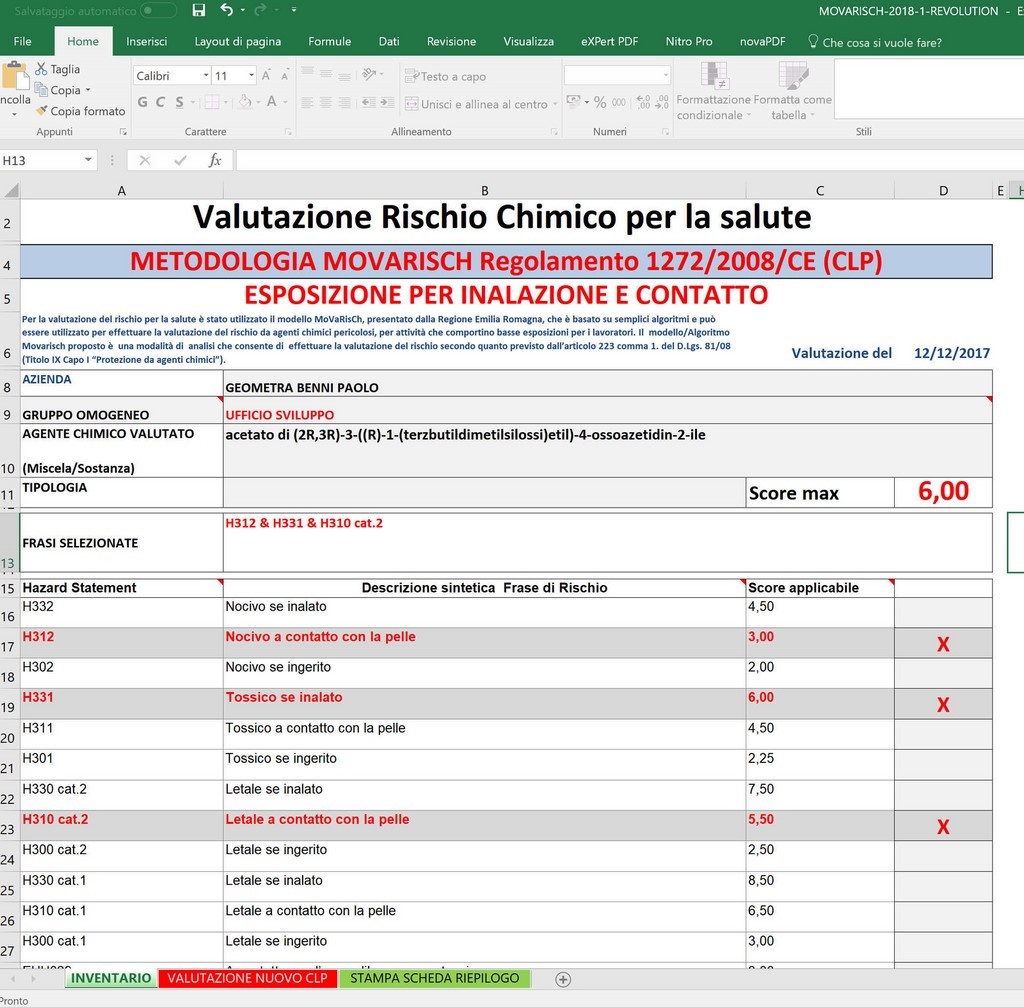This screenshot has height=1007, width=1024.
Task: Toggle the X mark for H331 row
Action: 943,705
